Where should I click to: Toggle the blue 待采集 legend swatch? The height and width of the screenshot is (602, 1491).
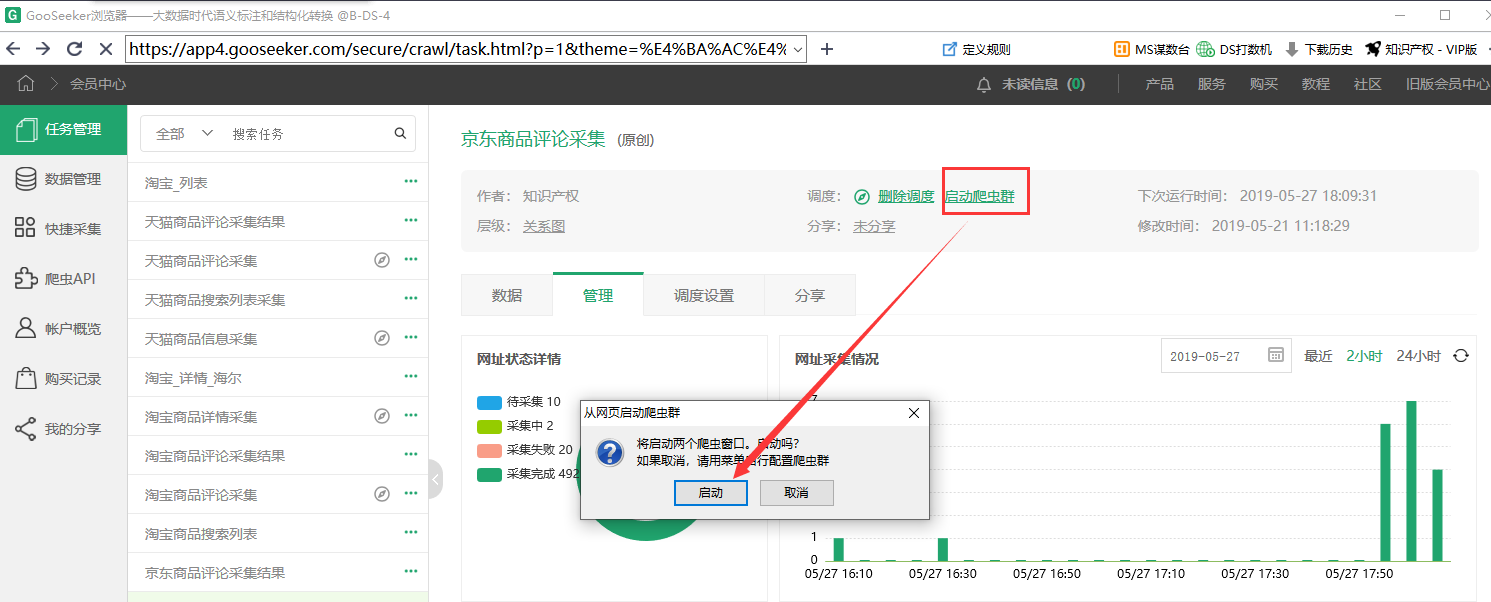click(489, 402)
